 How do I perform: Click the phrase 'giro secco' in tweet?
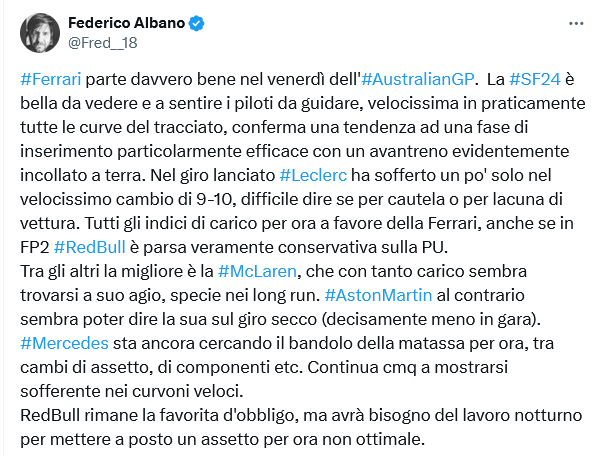277,320
